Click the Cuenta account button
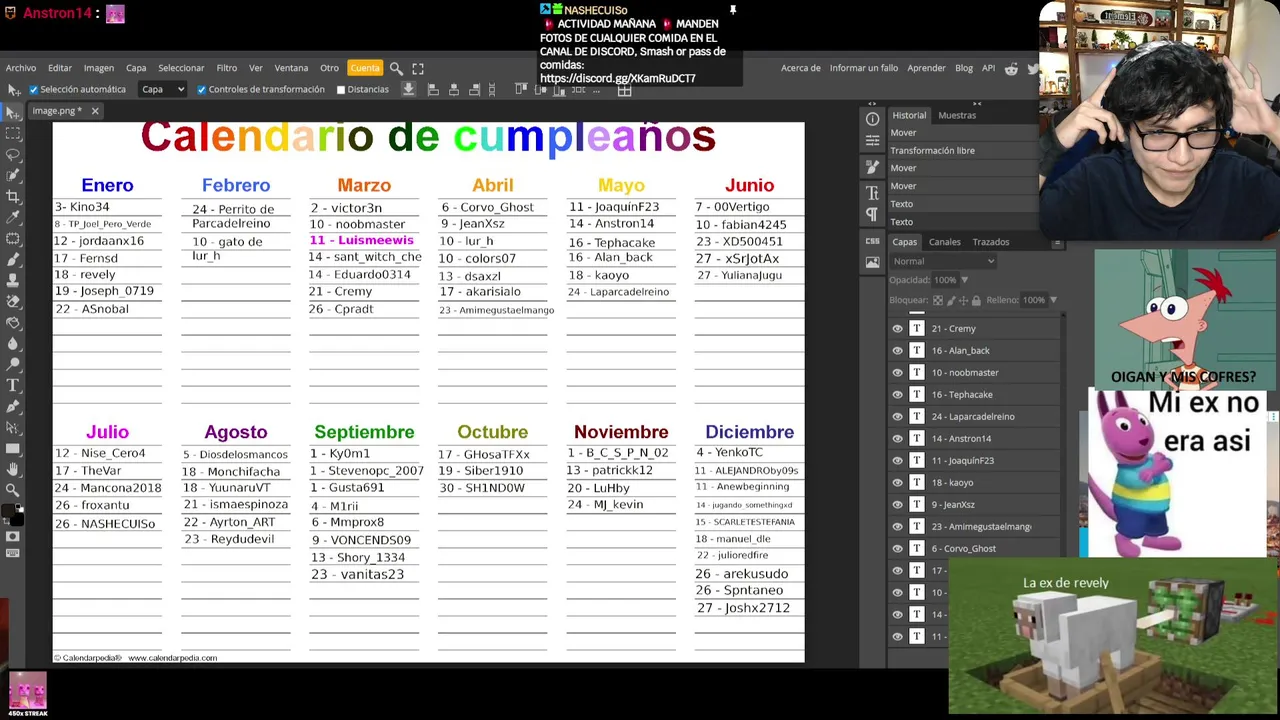Screen dimensions: 1280x720 (x=365, y=68)
